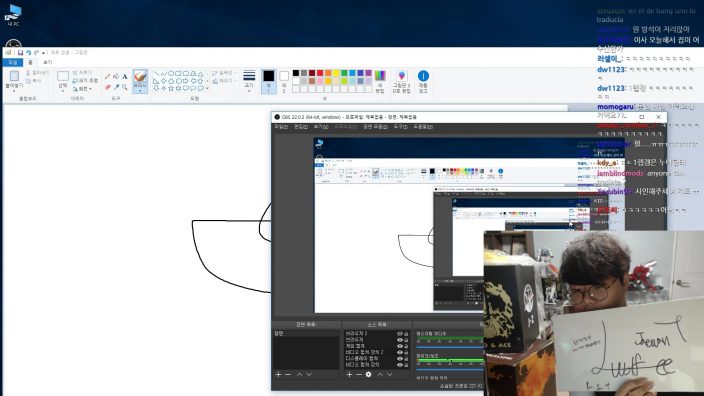
Task: Select the top scene item in OBS
Action: (x=306, y=334)
